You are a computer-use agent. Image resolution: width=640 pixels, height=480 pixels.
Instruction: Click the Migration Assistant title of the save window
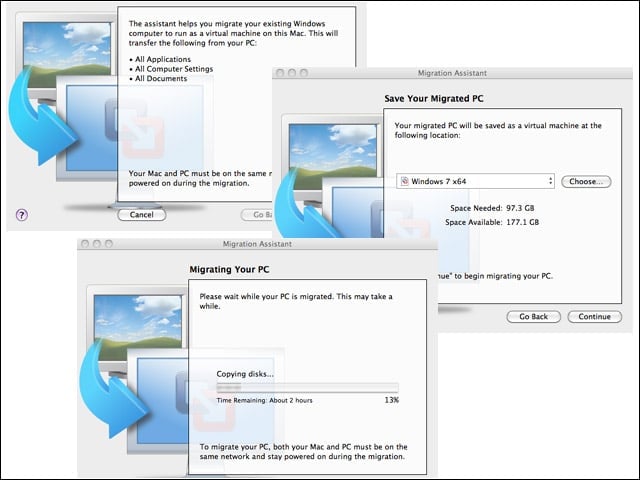[452, 73]
